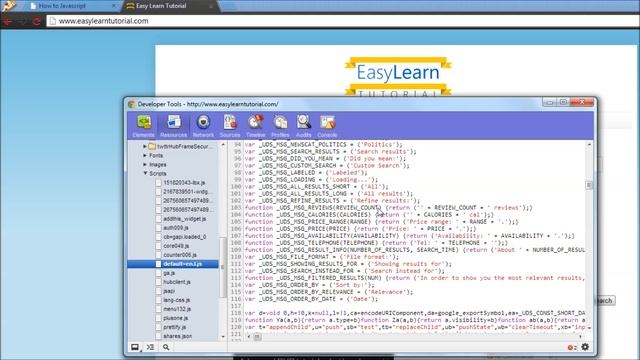Click the search magnifier icon in DevTools
This screenshot has width=640, height=360.
(166, 347)
